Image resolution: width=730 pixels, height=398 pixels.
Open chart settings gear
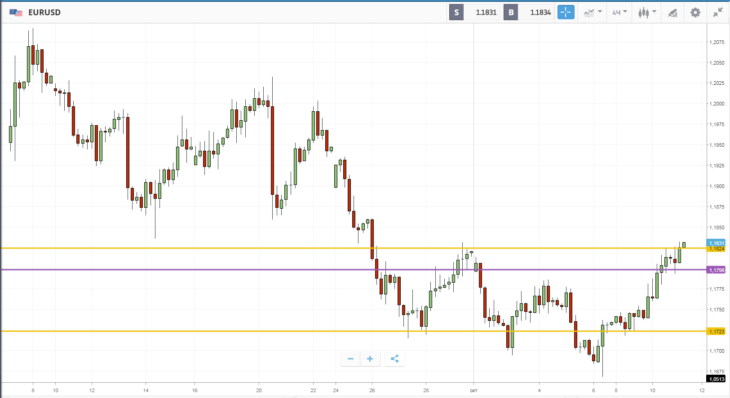pyautogui.click(x=695, y=13)
